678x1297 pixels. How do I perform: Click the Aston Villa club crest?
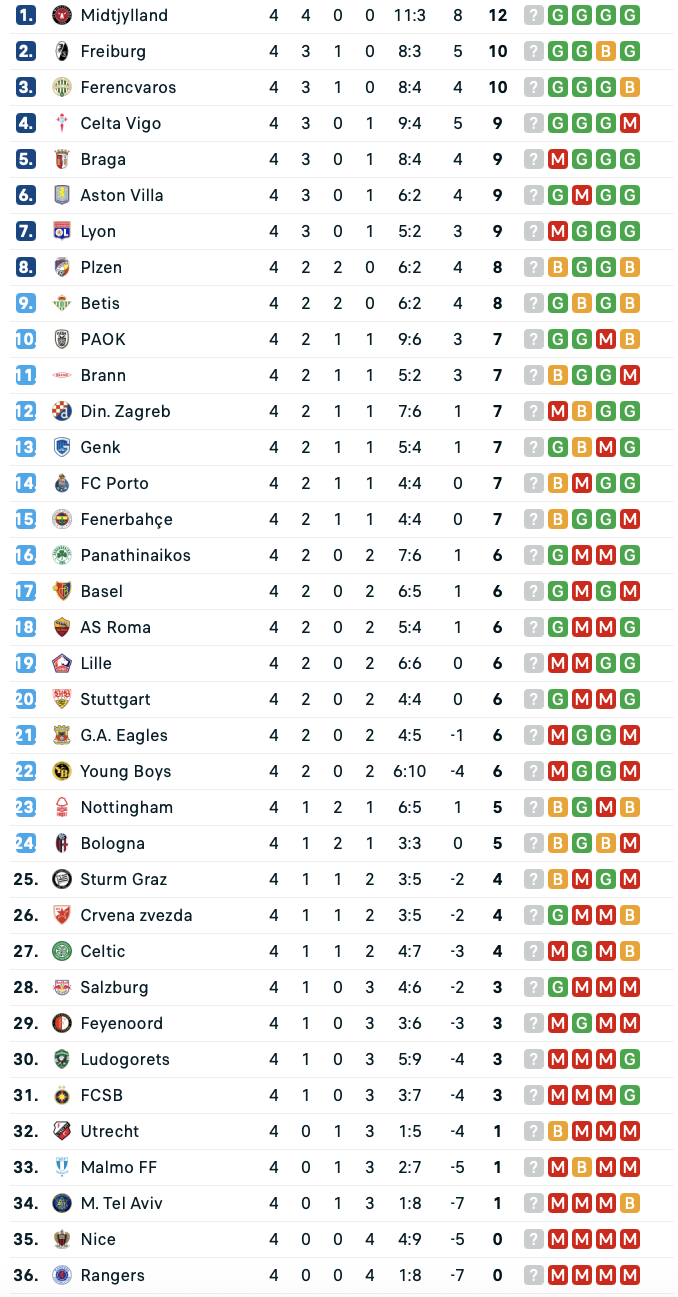(x=61, y=195)
